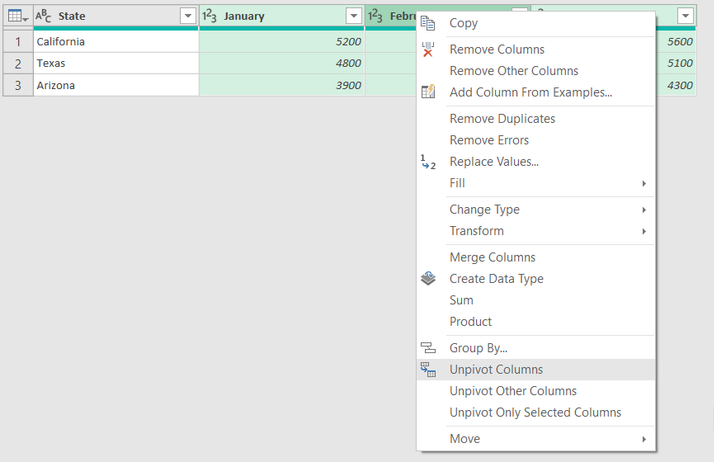Image resolution: width=714 pixels, height=462 pixels.
Task: Select the State column header
Action: coord(116,16)
